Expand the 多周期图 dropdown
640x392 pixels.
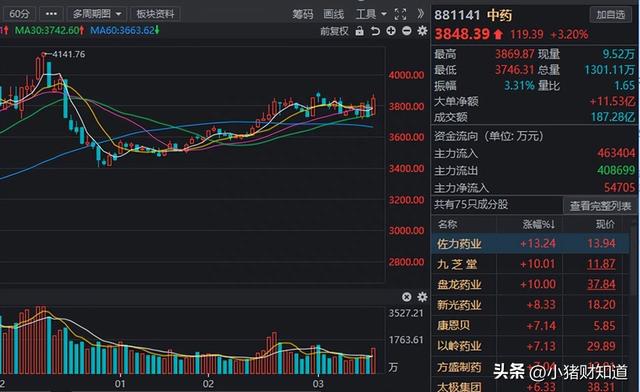coord(97,14)
